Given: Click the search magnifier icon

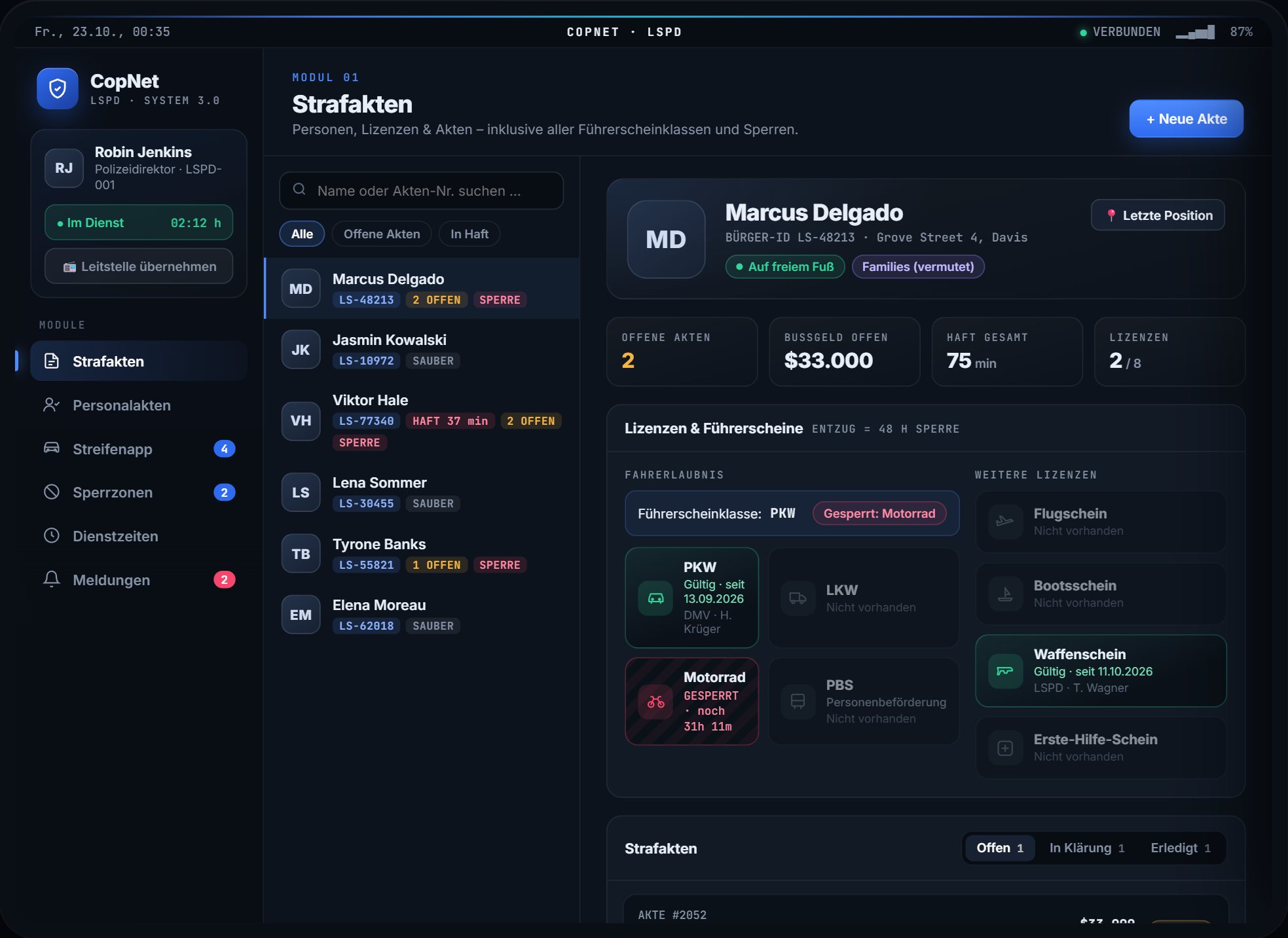Looking at the screenshot, I should coord(299,190).
